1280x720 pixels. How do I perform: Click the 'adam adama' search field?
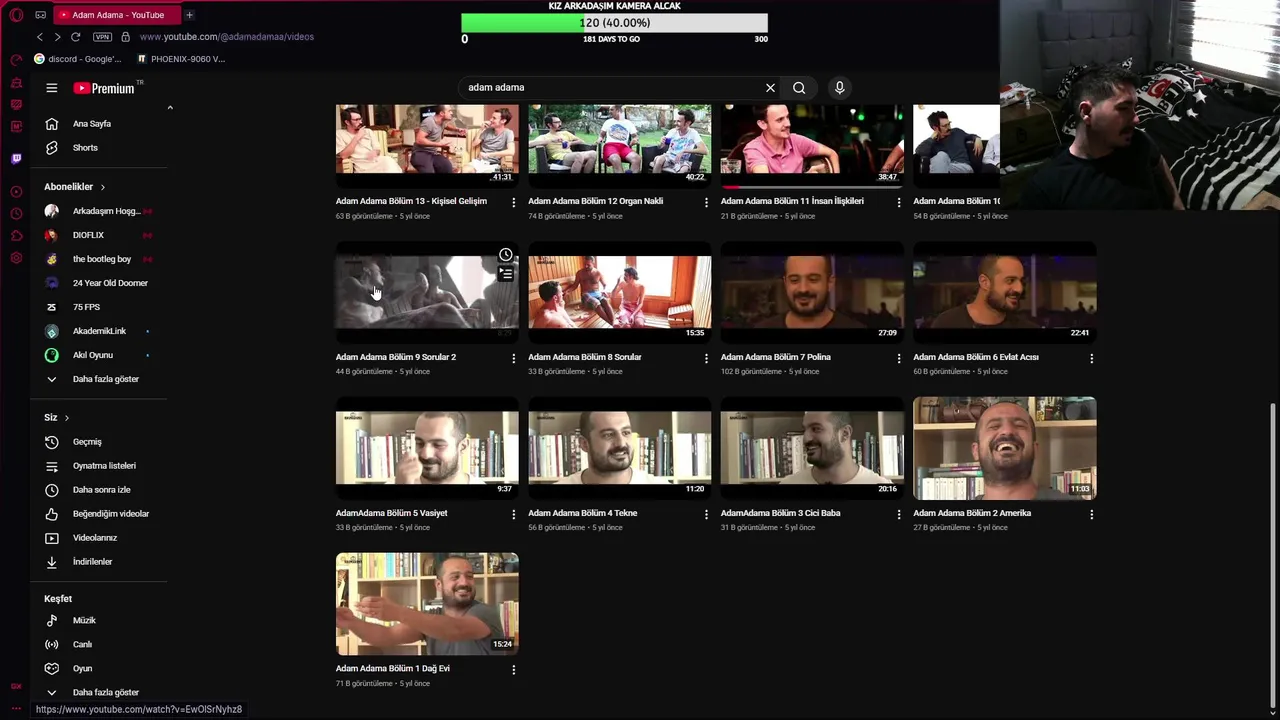pos(610,88)
